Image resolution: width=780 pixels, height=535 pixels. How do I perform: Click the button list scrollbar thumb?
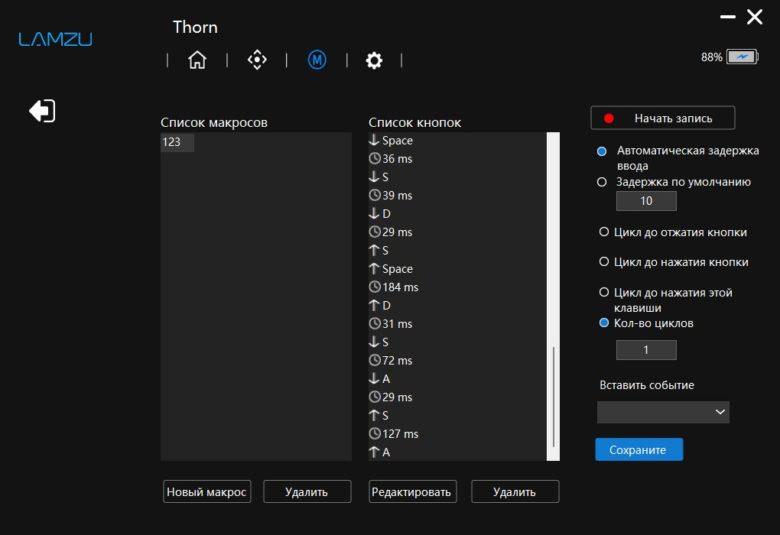pos(554,397)
